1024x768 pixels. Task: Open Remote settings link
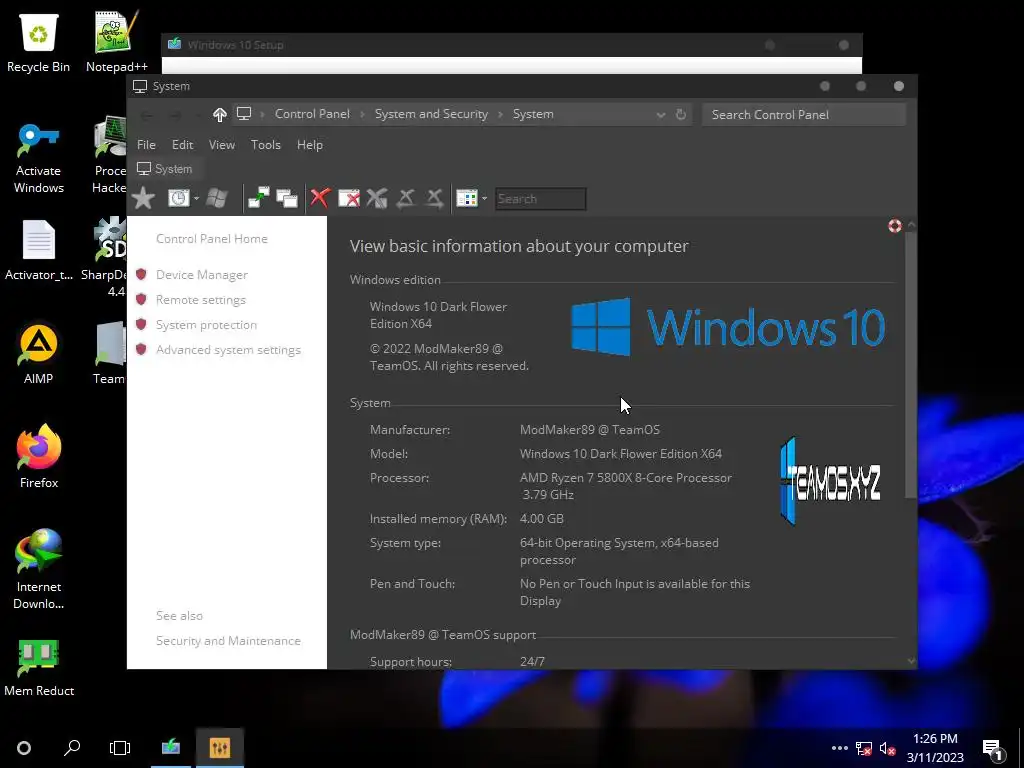tap(200, 300)
